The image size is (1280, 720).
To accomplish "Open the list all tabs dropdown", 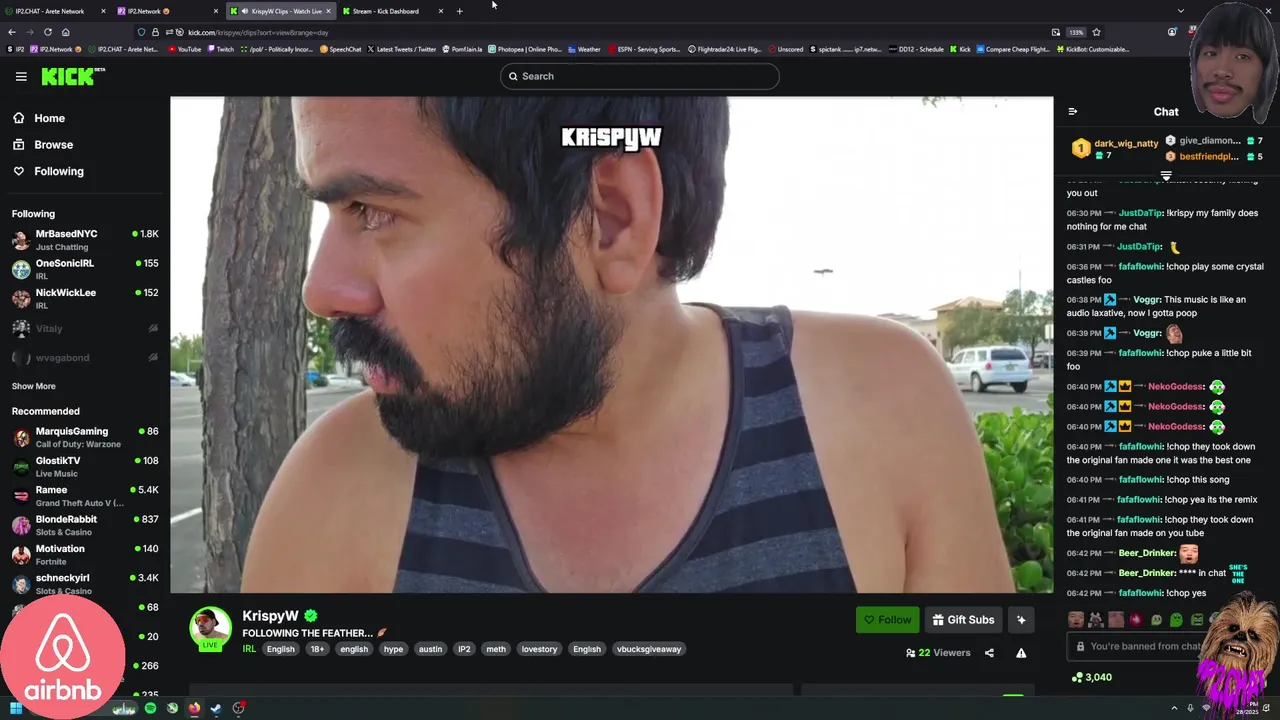I will [1181, 11].
